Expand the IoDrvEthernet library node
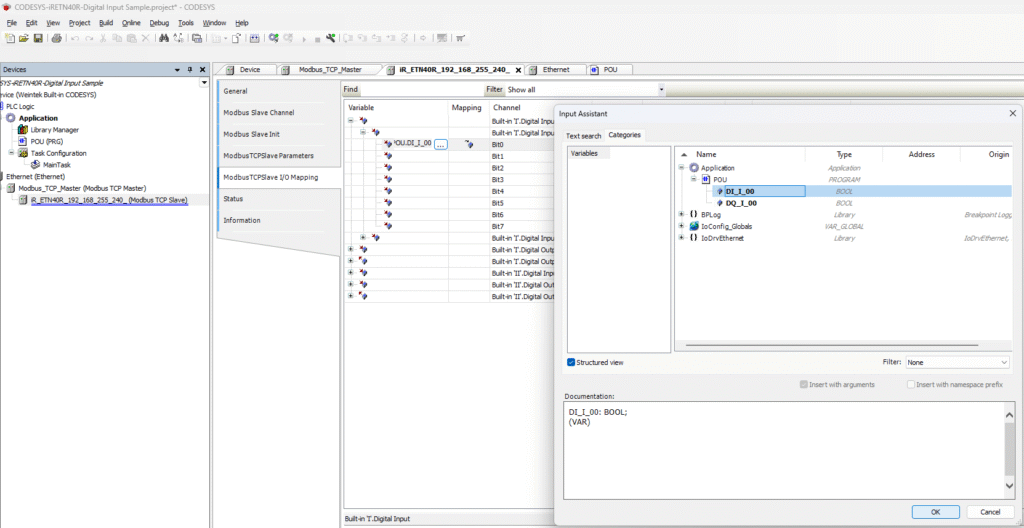 (x=681, y=238)
